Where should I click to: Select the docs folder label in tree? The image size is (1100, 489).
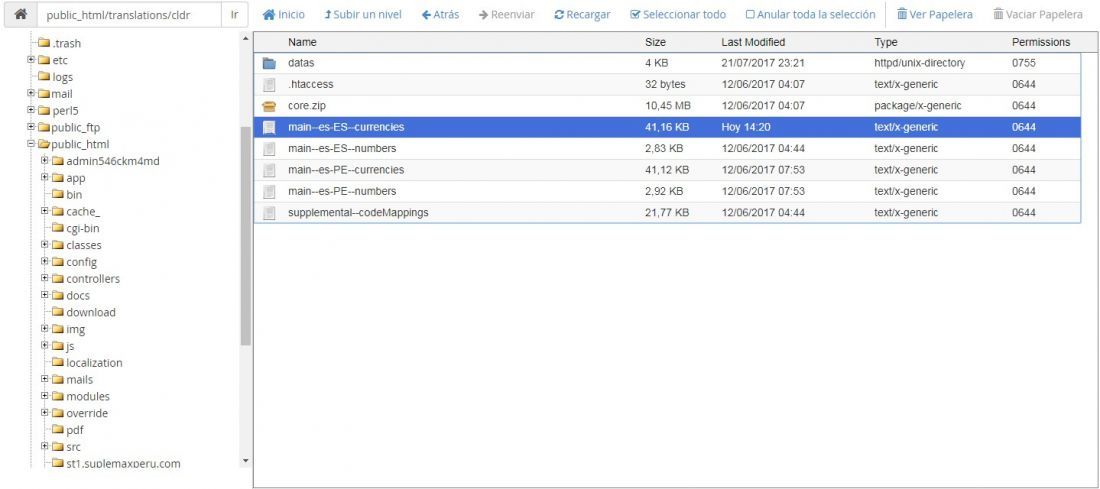click(78, 295)
